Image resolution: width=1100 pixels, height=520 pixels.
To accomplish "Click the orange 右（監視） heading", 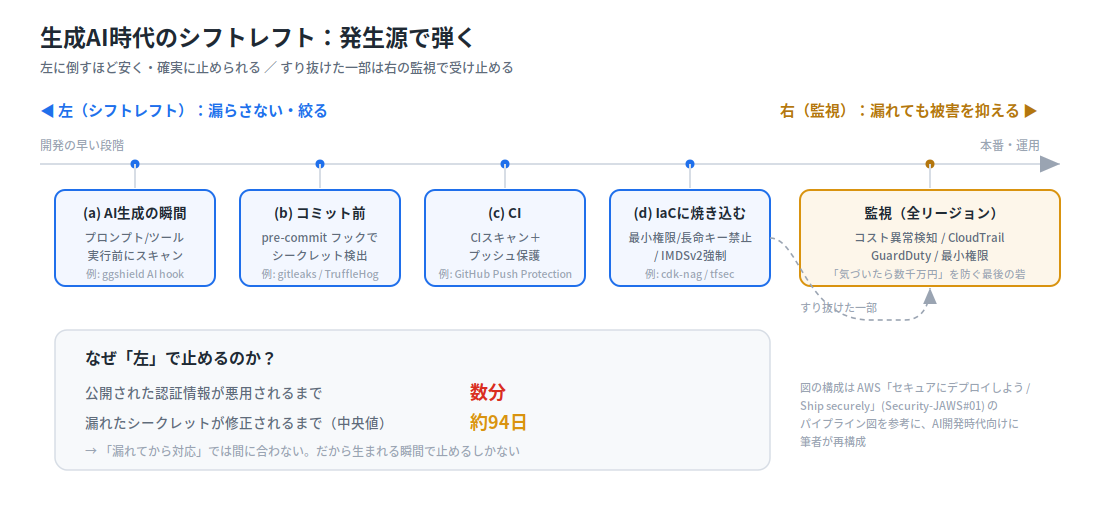I will (x=908, y=111).
